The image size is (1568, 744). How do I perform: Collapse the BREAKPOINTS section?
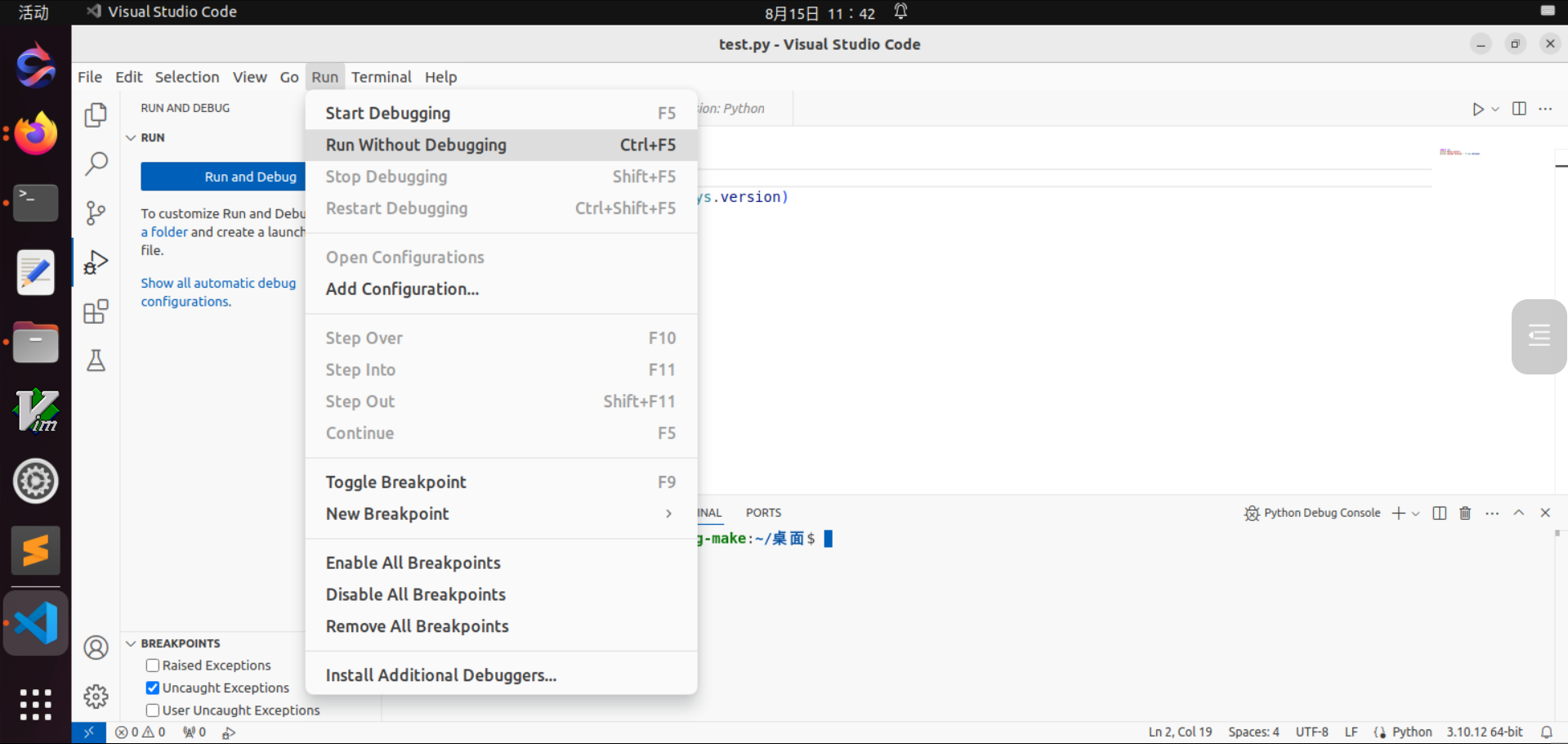coord(131,643)
